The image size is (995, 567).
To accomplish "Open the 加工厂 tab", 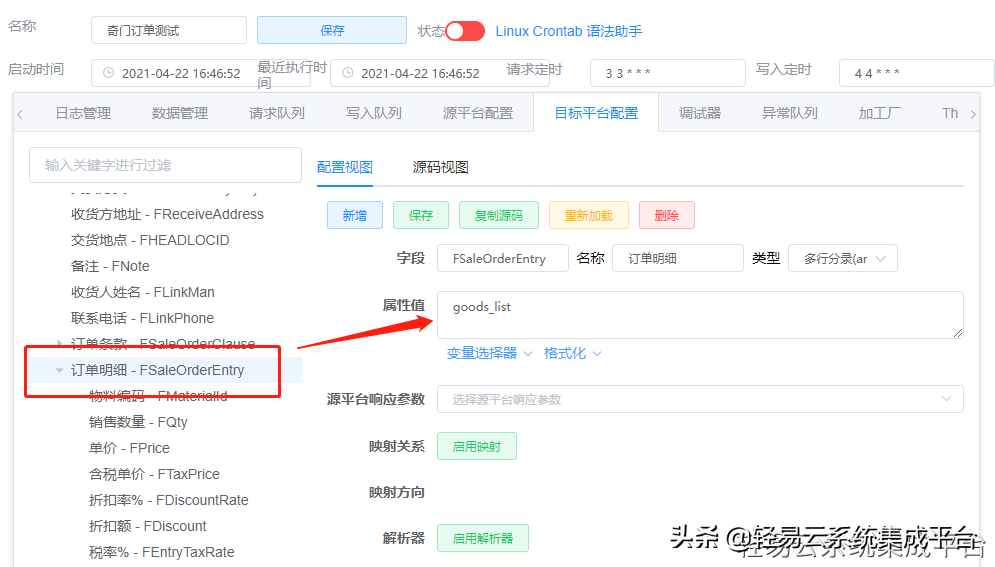I will 880,114.
